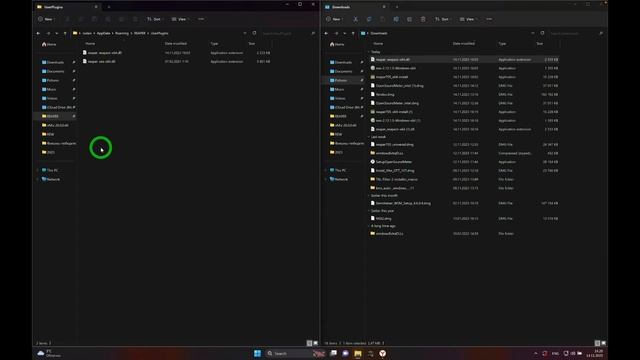
Task: Go back in the UserPlugins window
Action: click(x=38, y=33)
